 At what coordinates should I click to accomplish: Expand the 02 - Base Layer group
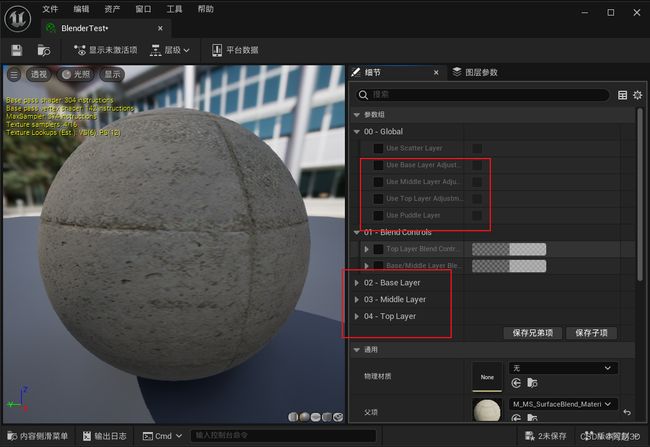point(357,283)
